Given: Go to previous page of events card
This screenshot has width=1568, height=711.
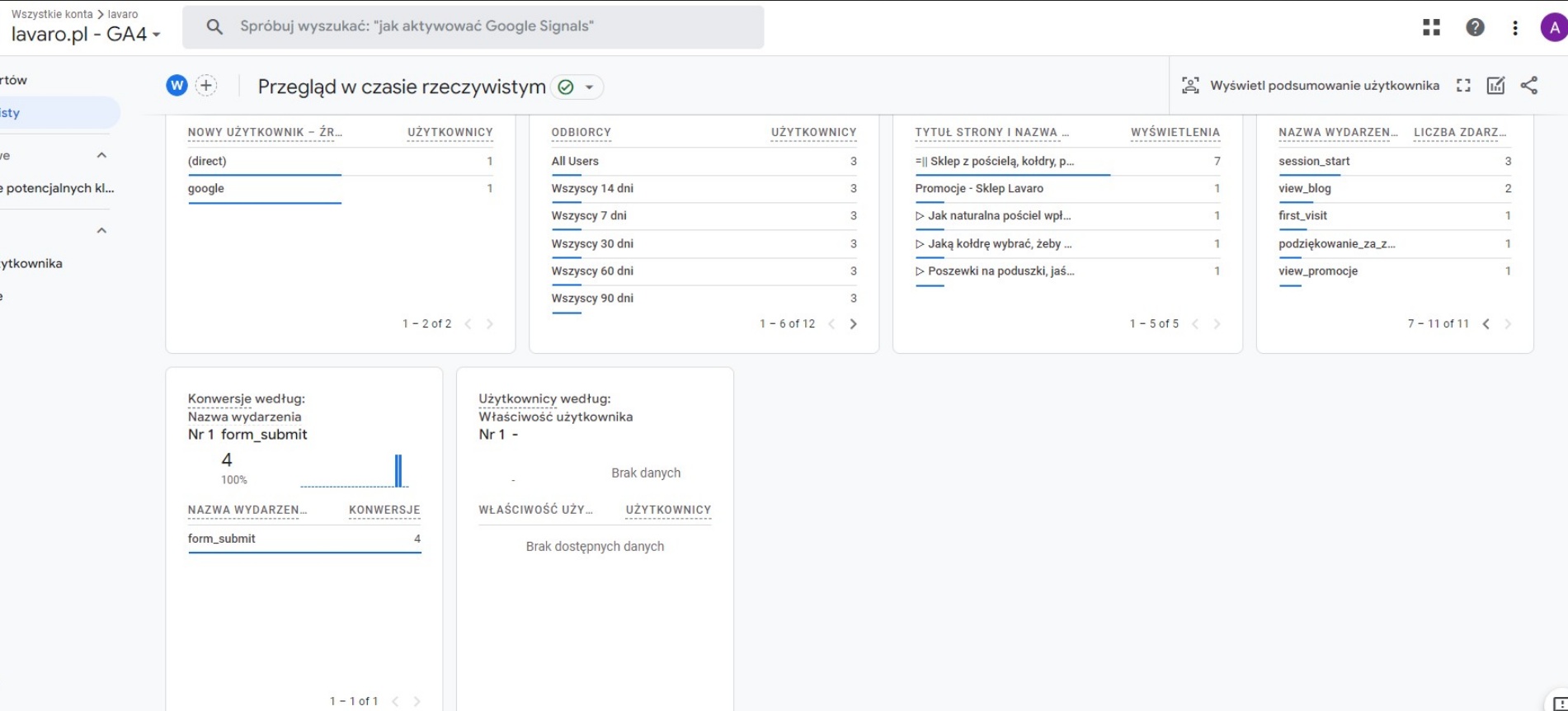Looking at the screenshot, I should click(x=1486, y=324).
